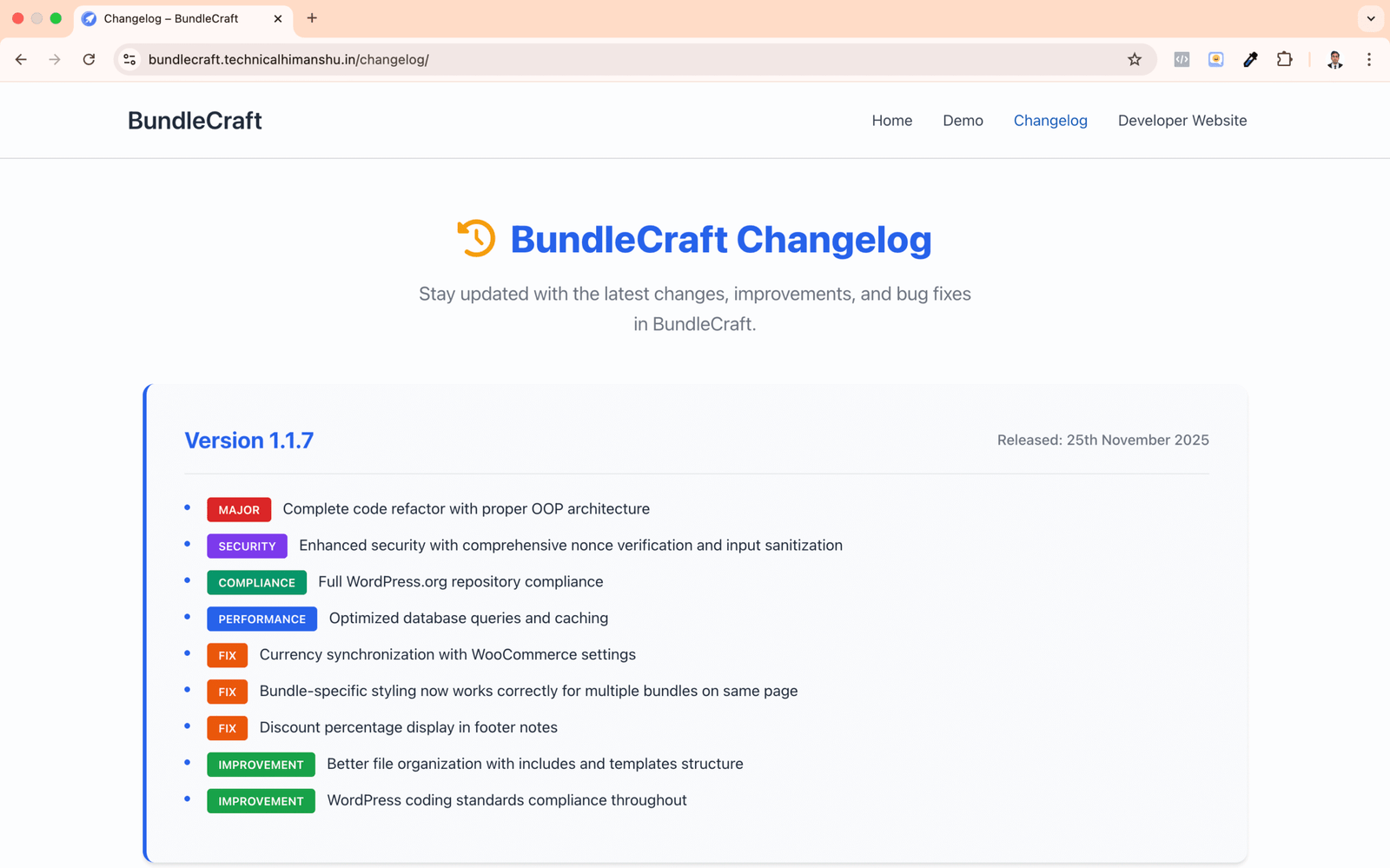View site information icon in address bar
This screenshot has height=868, width=1390.
tap(129, 60)
